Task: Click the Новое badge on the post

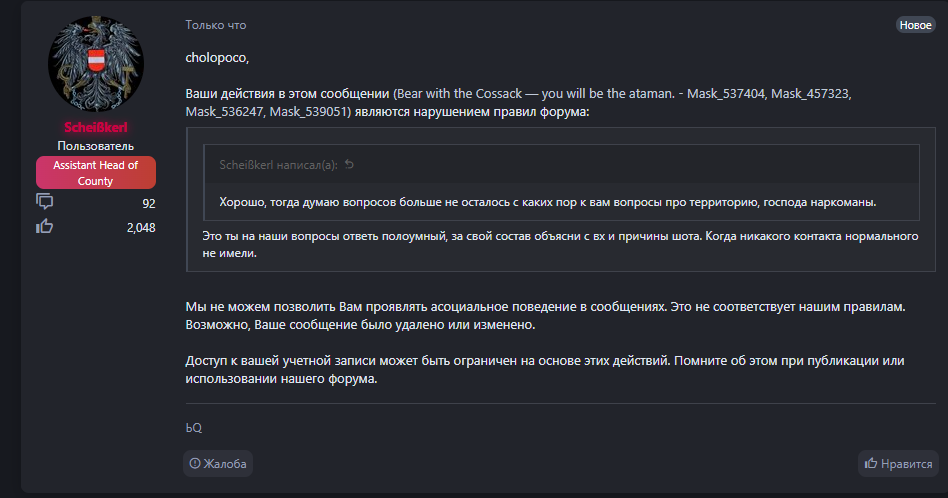Action: 915,25
